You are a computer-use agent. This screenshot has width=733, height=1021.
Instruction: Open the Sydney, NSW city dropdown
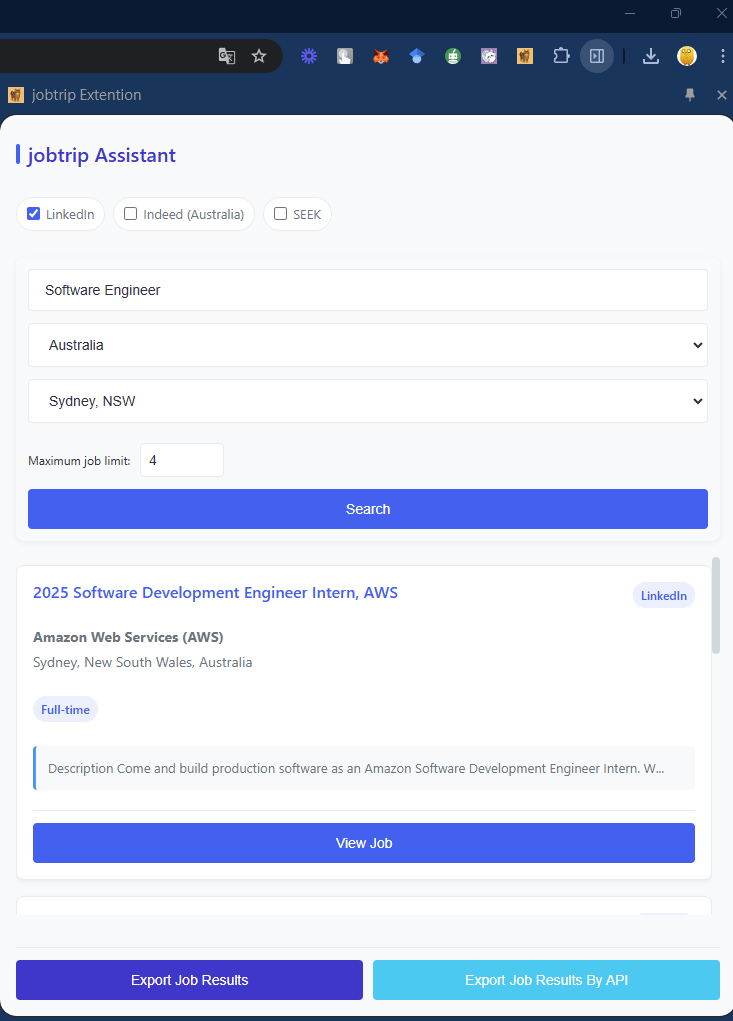pos(367,401)
